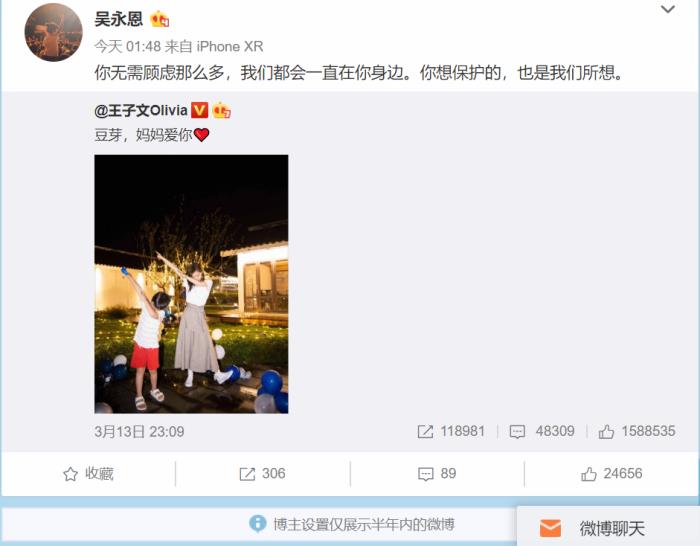Enlarge the reposted night garden photo

[x=191, y=284]
